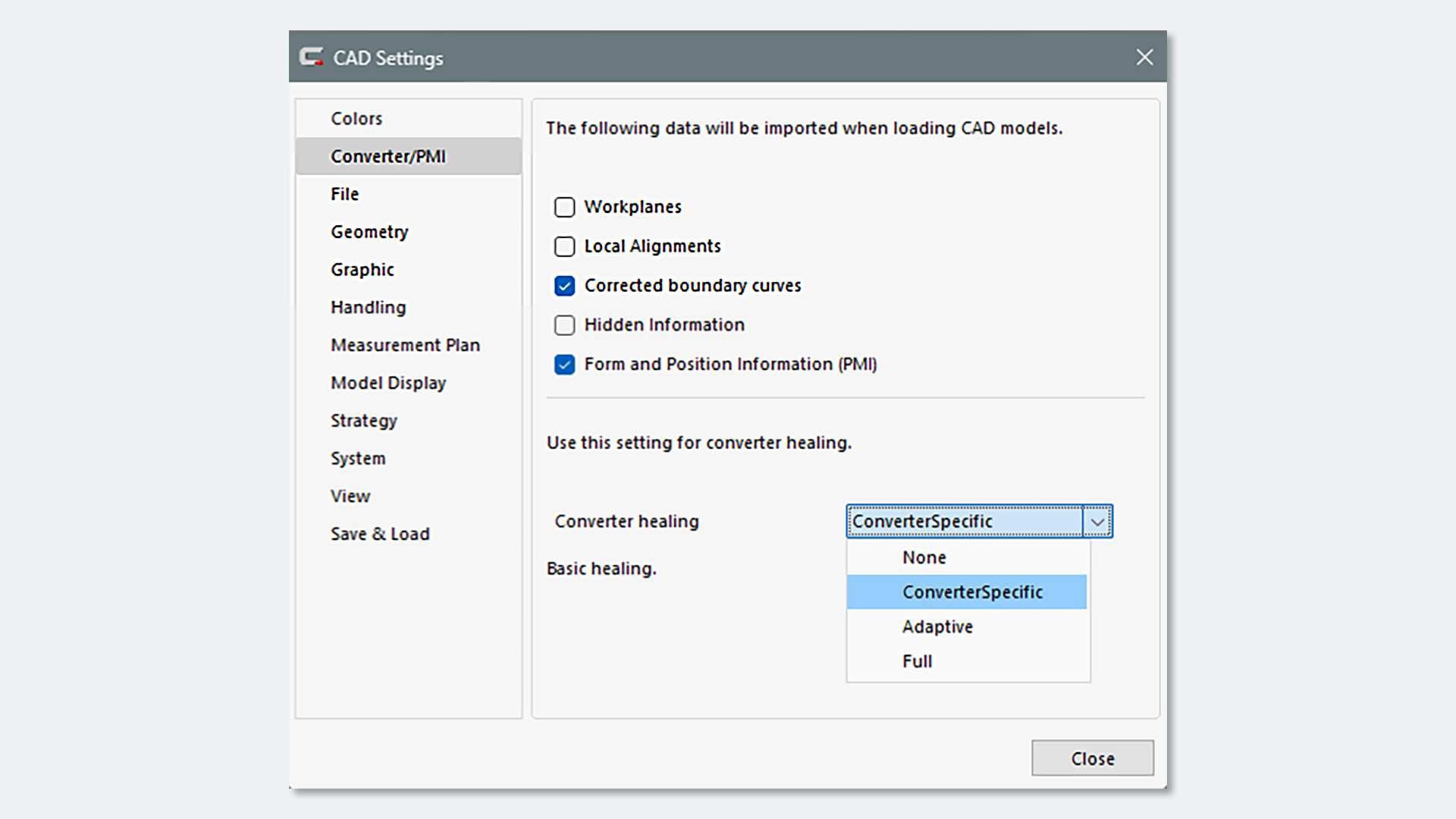Enable the Workplanes checkbox

[564, 207]
